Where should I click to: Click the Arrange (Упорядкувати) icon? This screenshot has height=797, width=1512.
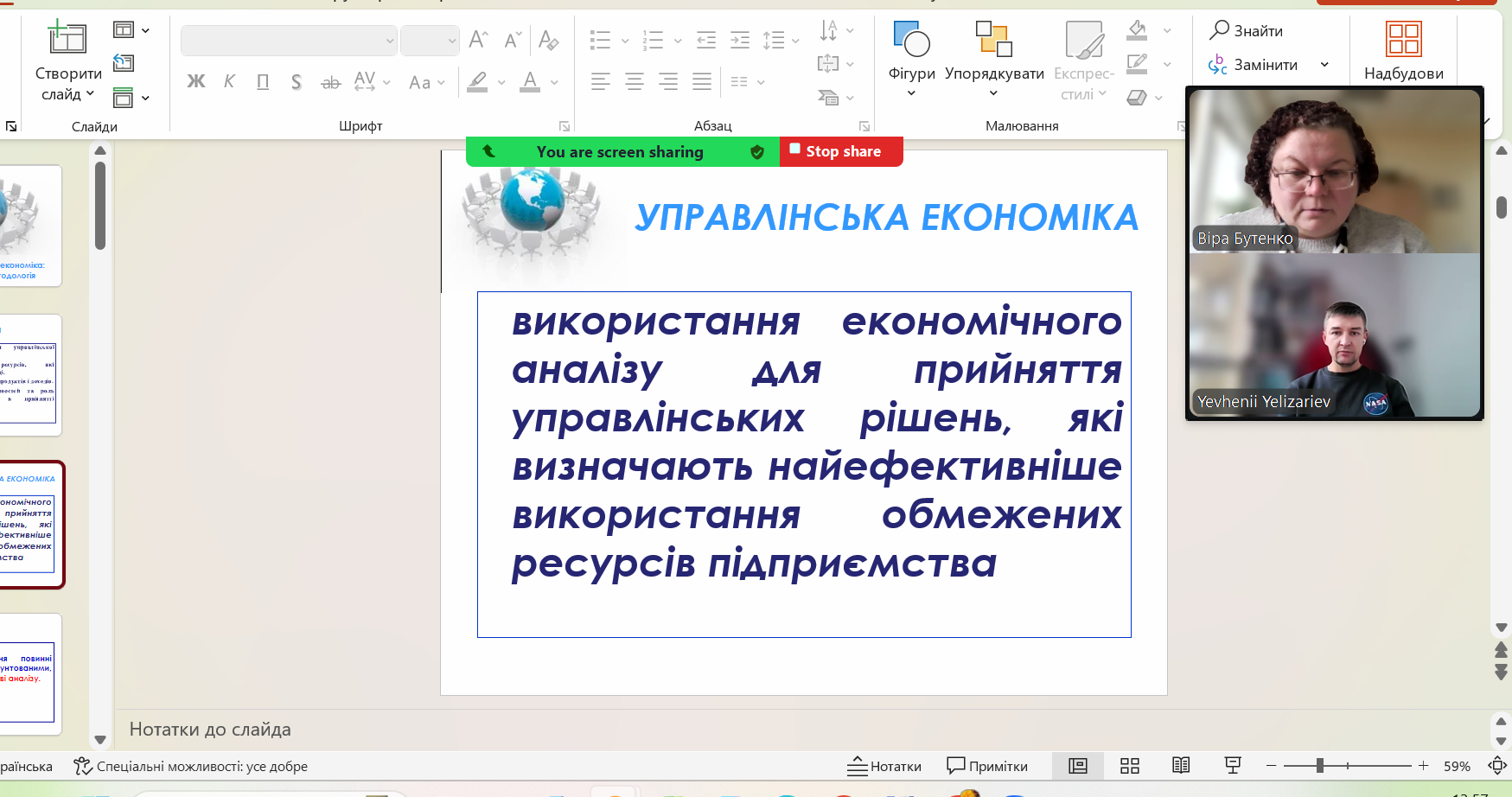pos(993,40)
